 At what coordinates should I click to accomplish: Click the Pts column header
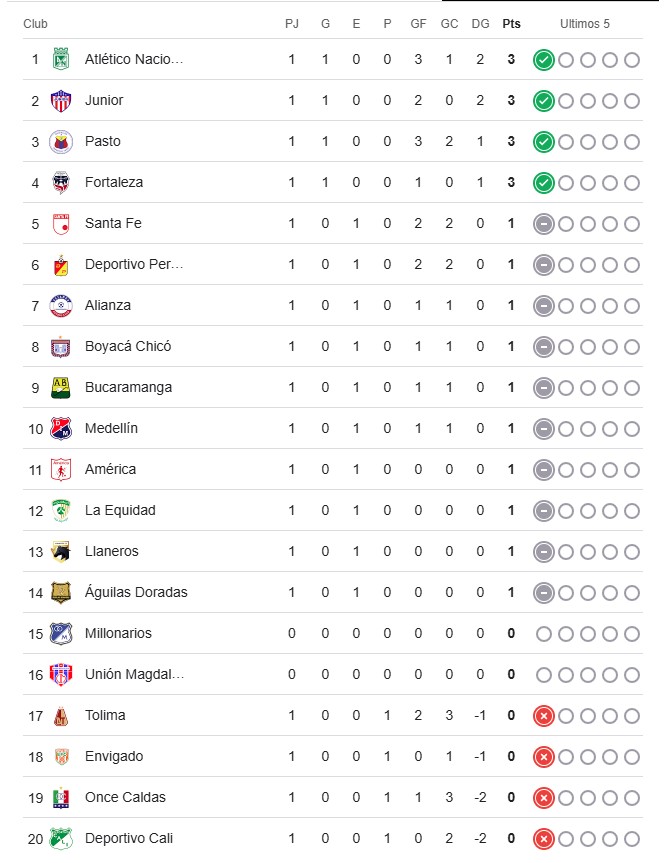[511, 24]
